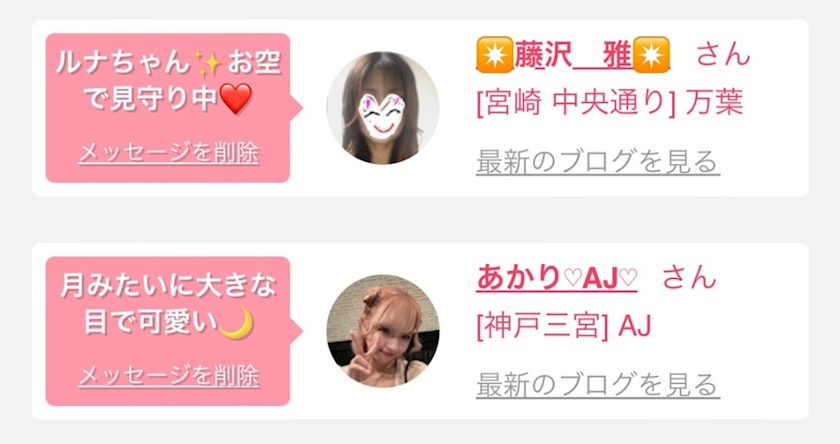Screen dimensions: 840x444
Task: Click the sun emoji before 藤沢 雅
Action: tap(494, 55)
